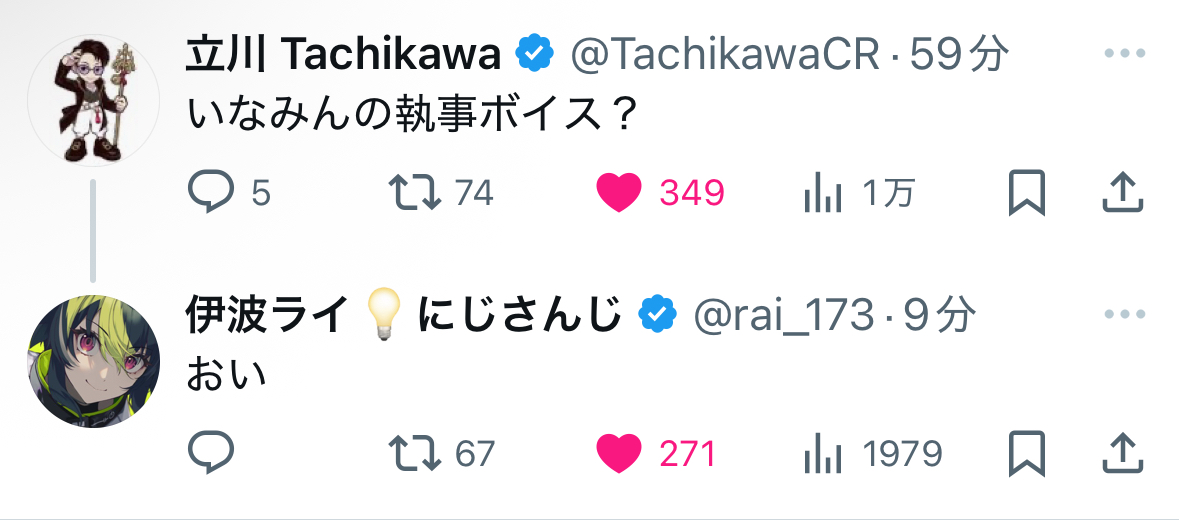Unlike Tachikawa's tweet with 349 likes

point(619,192)
